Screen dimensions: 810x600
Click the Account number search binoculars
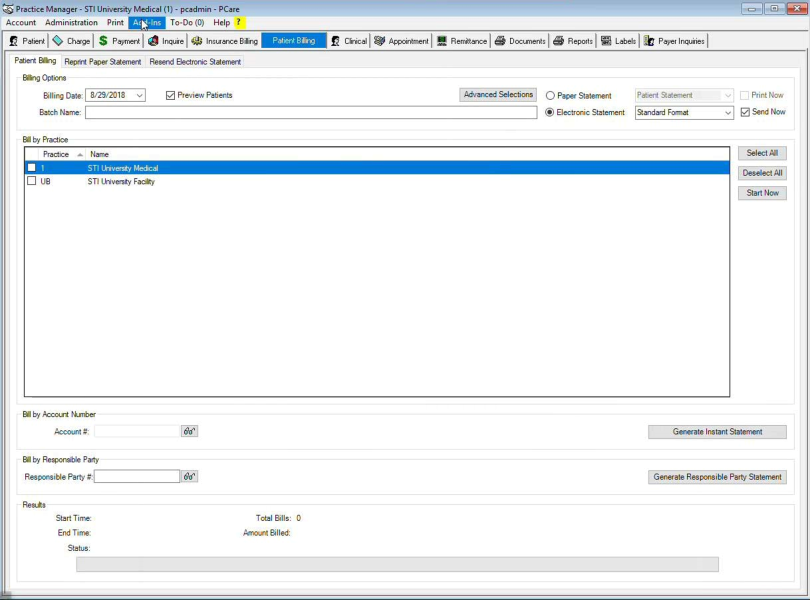(x=189, y=432)
